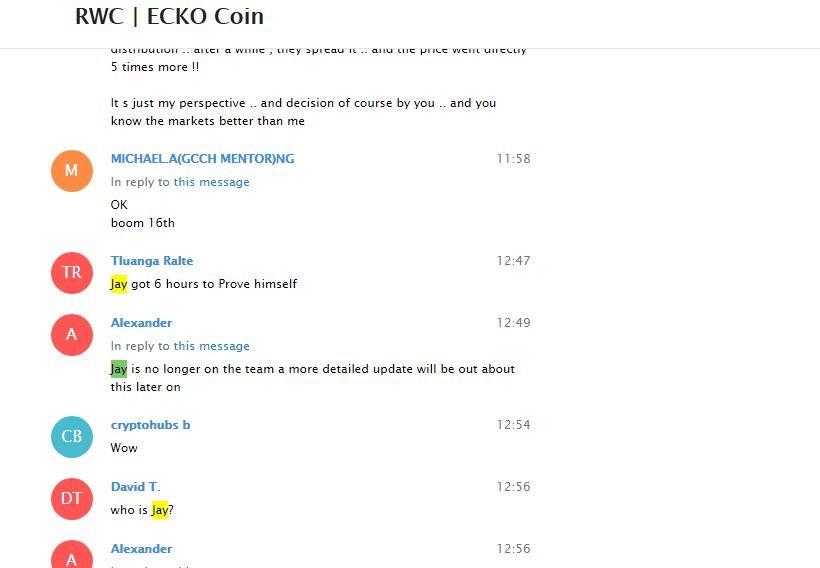Click the green highlighted Jay search match
The width and height of the screenshot is (820, 568).
pos(119,369)
